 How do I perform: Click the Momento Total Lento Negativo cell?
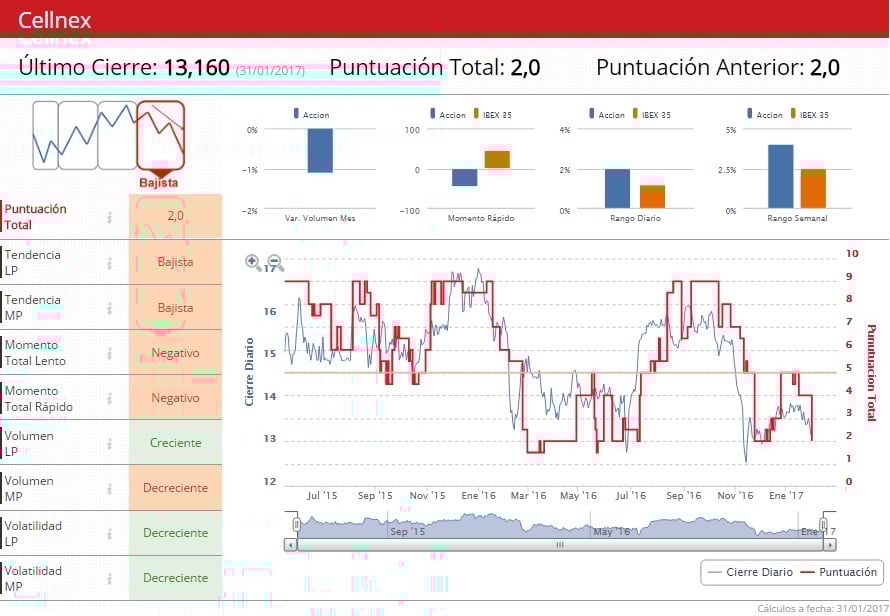(175, 353)
